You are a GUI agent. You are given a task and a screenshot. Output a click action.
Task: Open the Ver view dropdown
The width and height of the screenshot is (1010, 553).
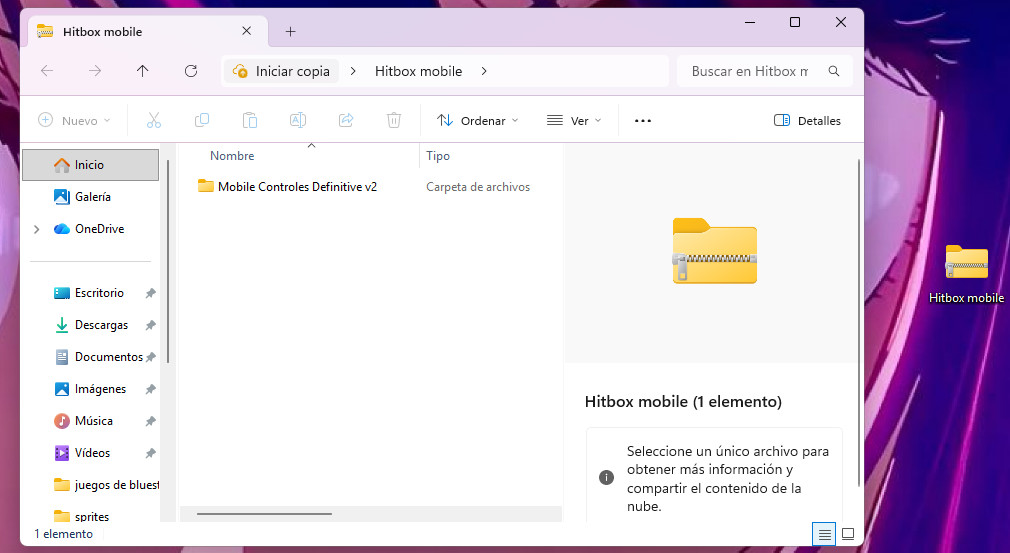(x=574, y=120)
